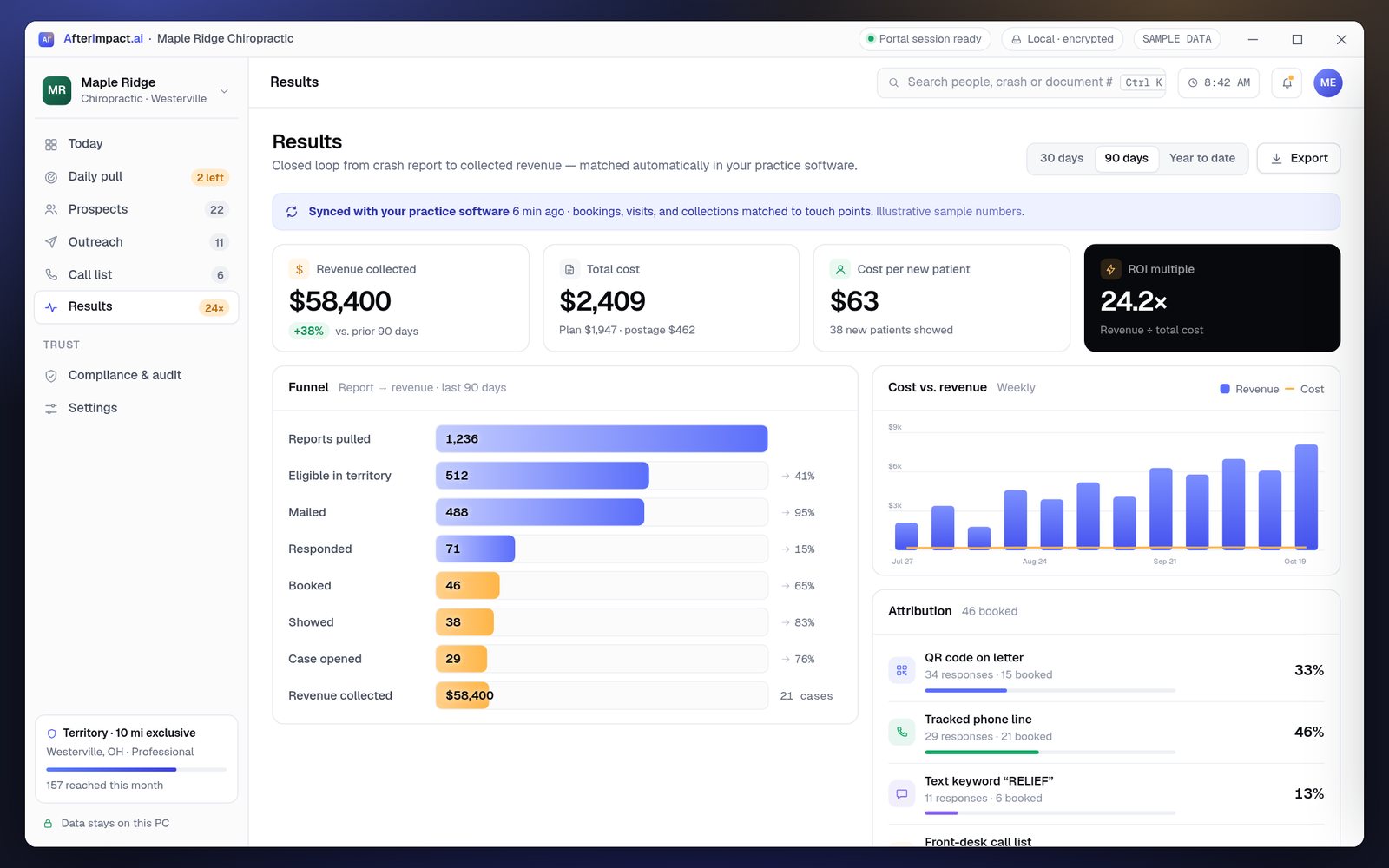1389x868 pixels.
Task: Click the Cost legend color swatch
Action: [1289, 389]
